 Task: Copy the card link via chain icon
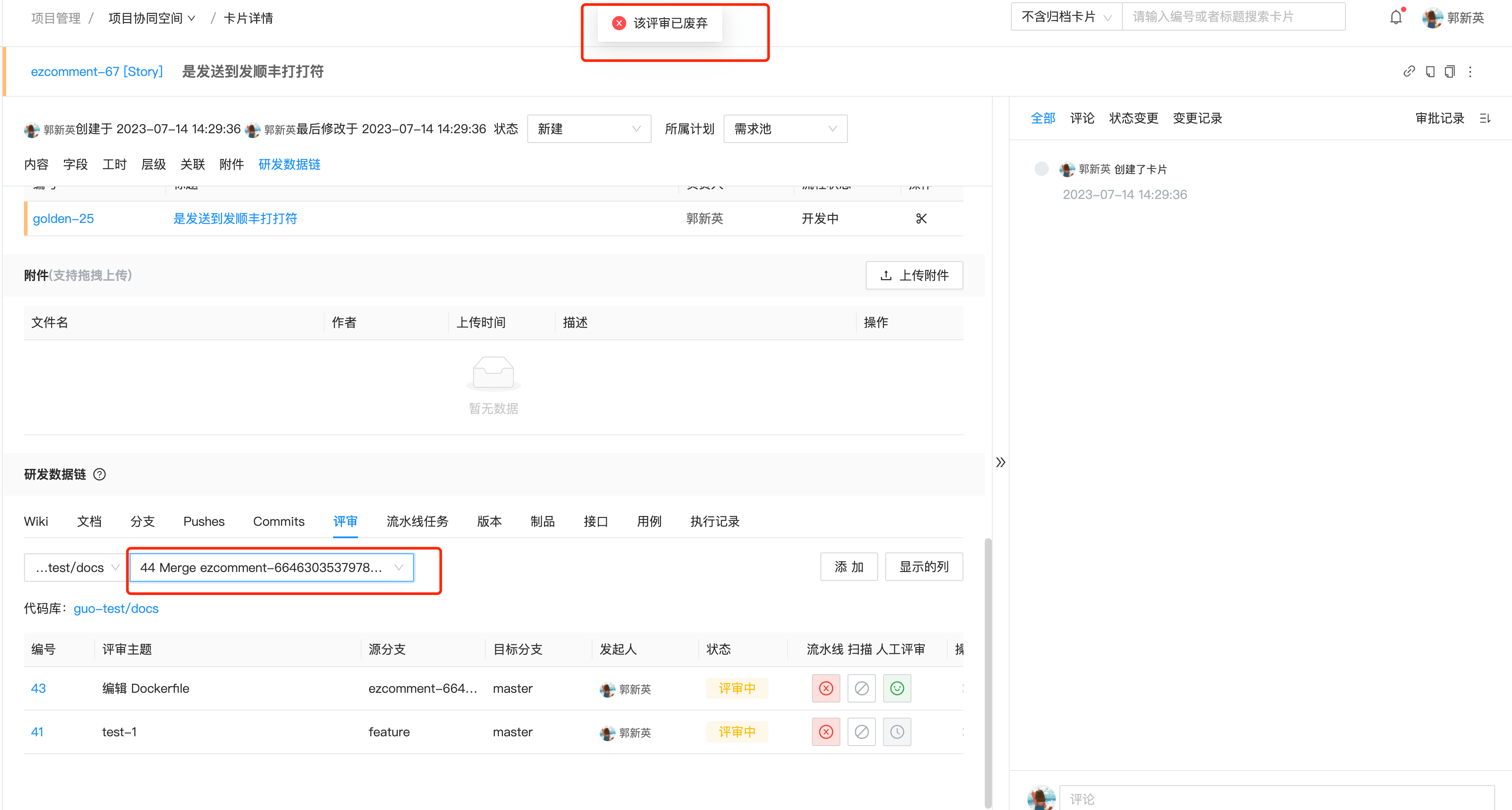[x=1409, y=71]
